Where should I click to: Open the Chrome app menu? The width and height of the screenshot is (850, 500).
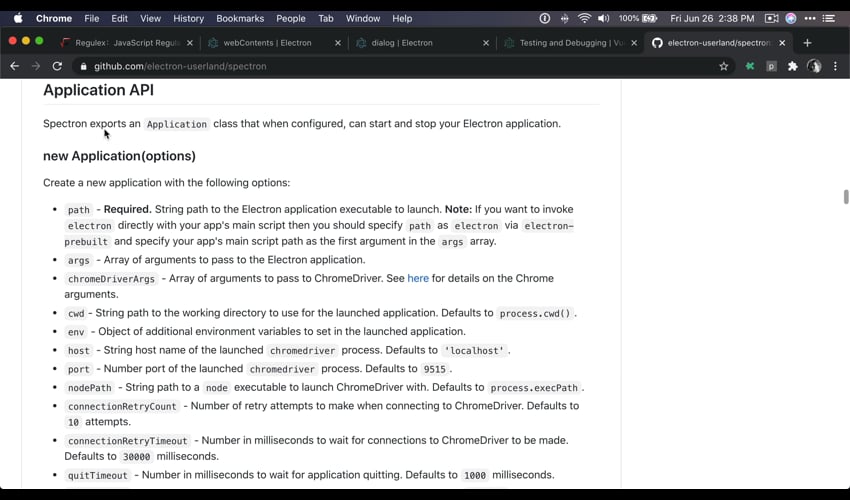[x=54, y=18]
